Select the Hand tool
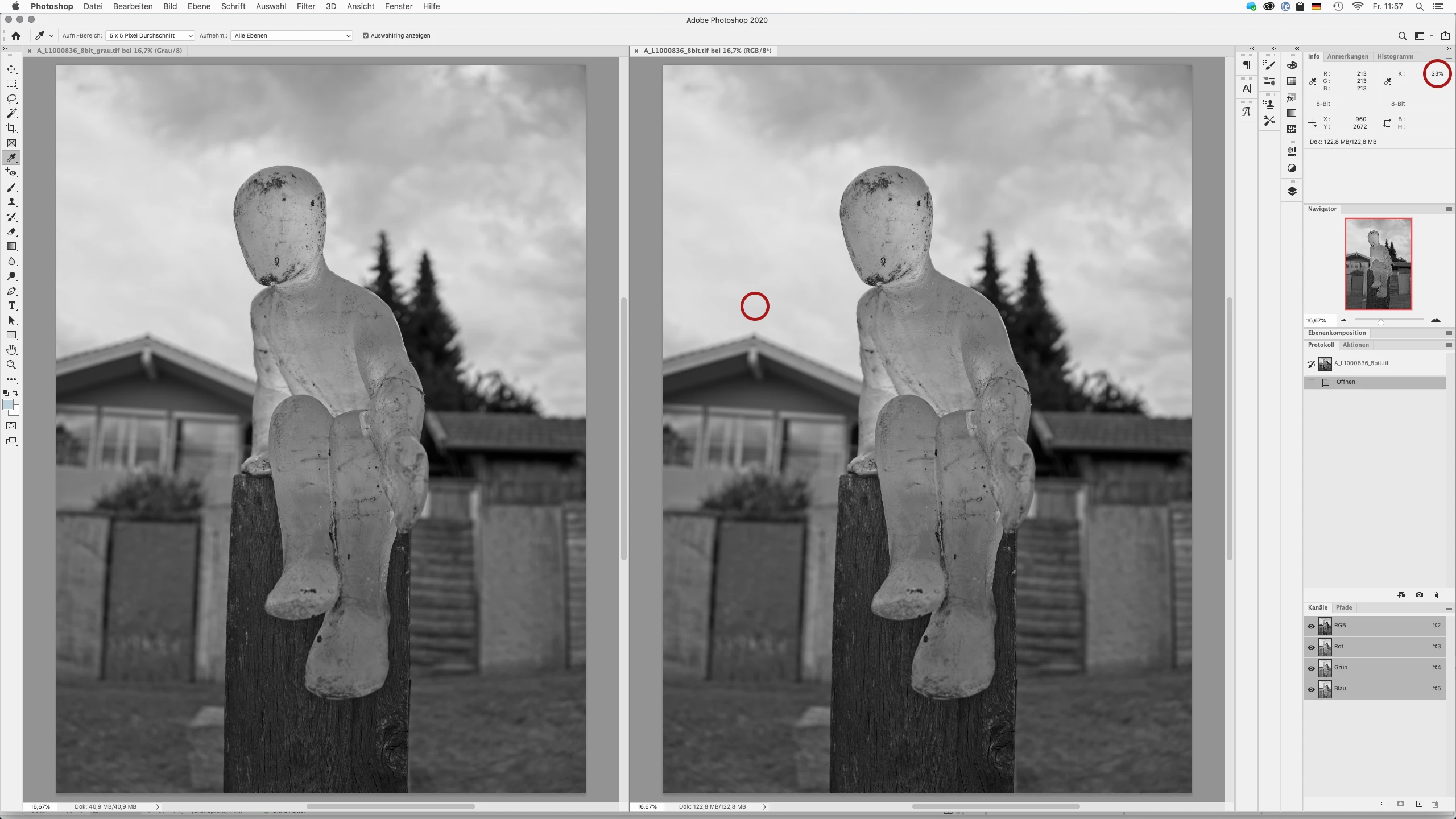The width and height of the screenshot is (1456, 819). (11, 350)
